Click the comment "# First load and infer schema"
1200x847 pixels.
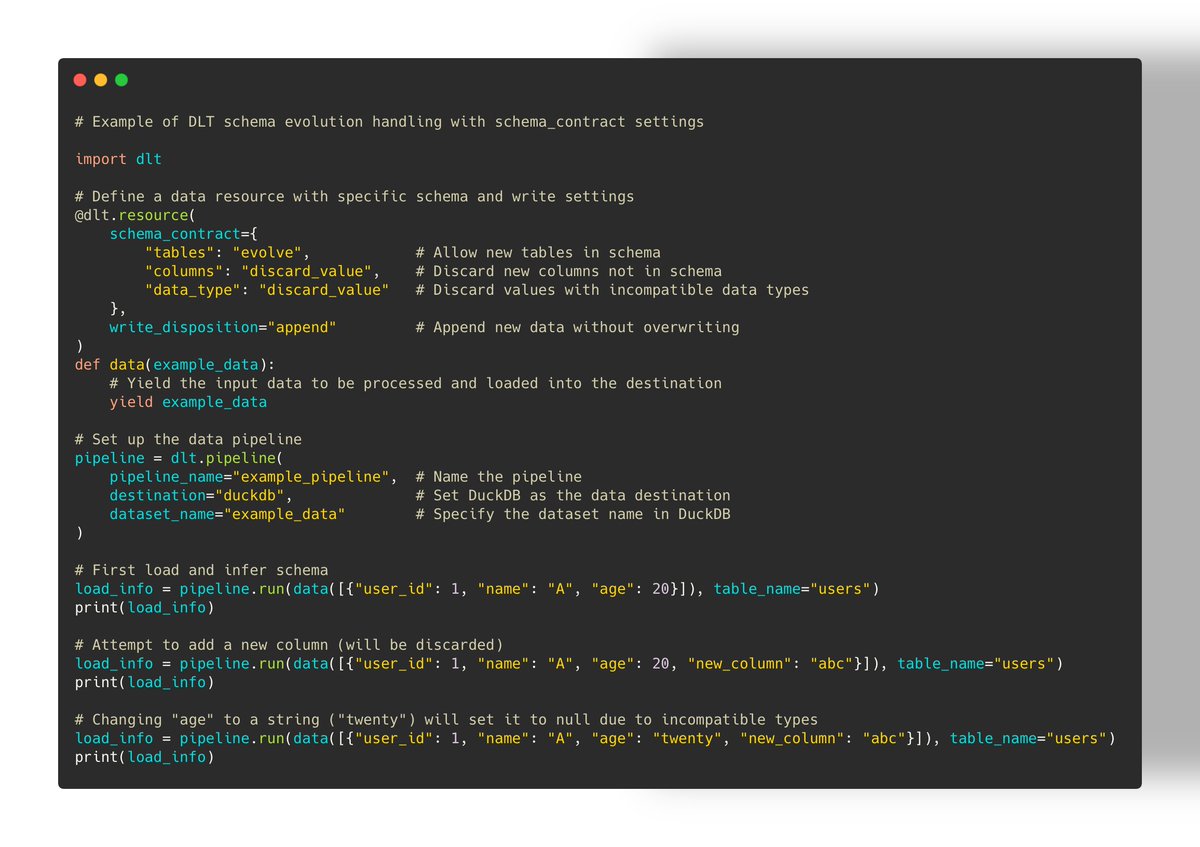tap(201, 570)
